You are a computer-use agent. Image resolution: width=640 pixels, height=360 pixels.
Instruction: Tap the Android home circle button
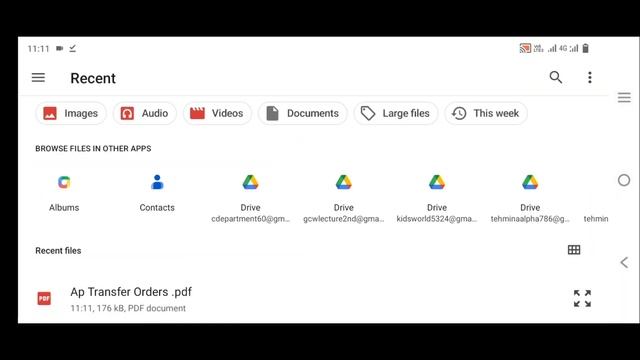[624, 180]
